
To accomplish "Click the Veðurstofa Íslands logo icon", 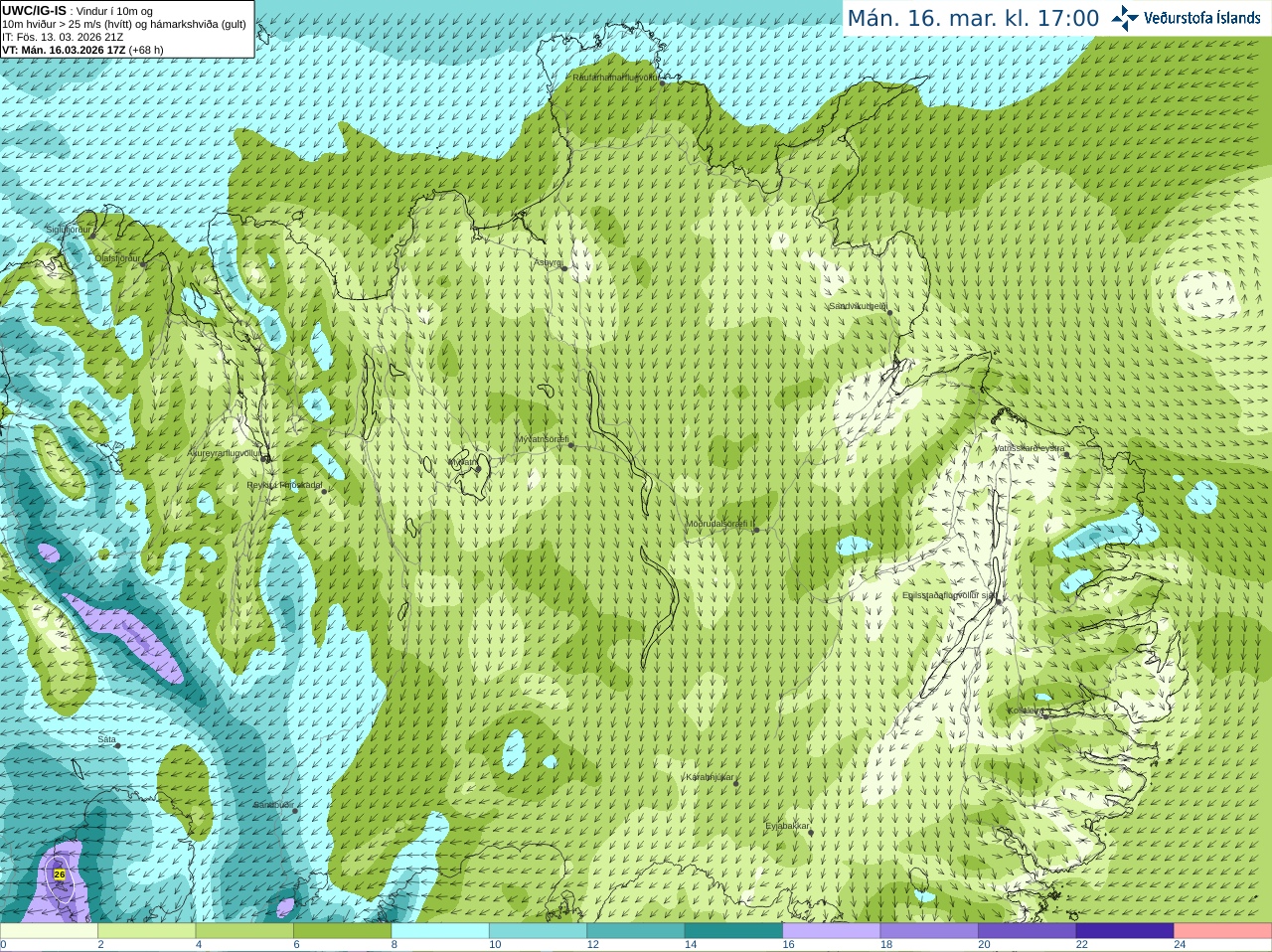I will coord(1125,18).
